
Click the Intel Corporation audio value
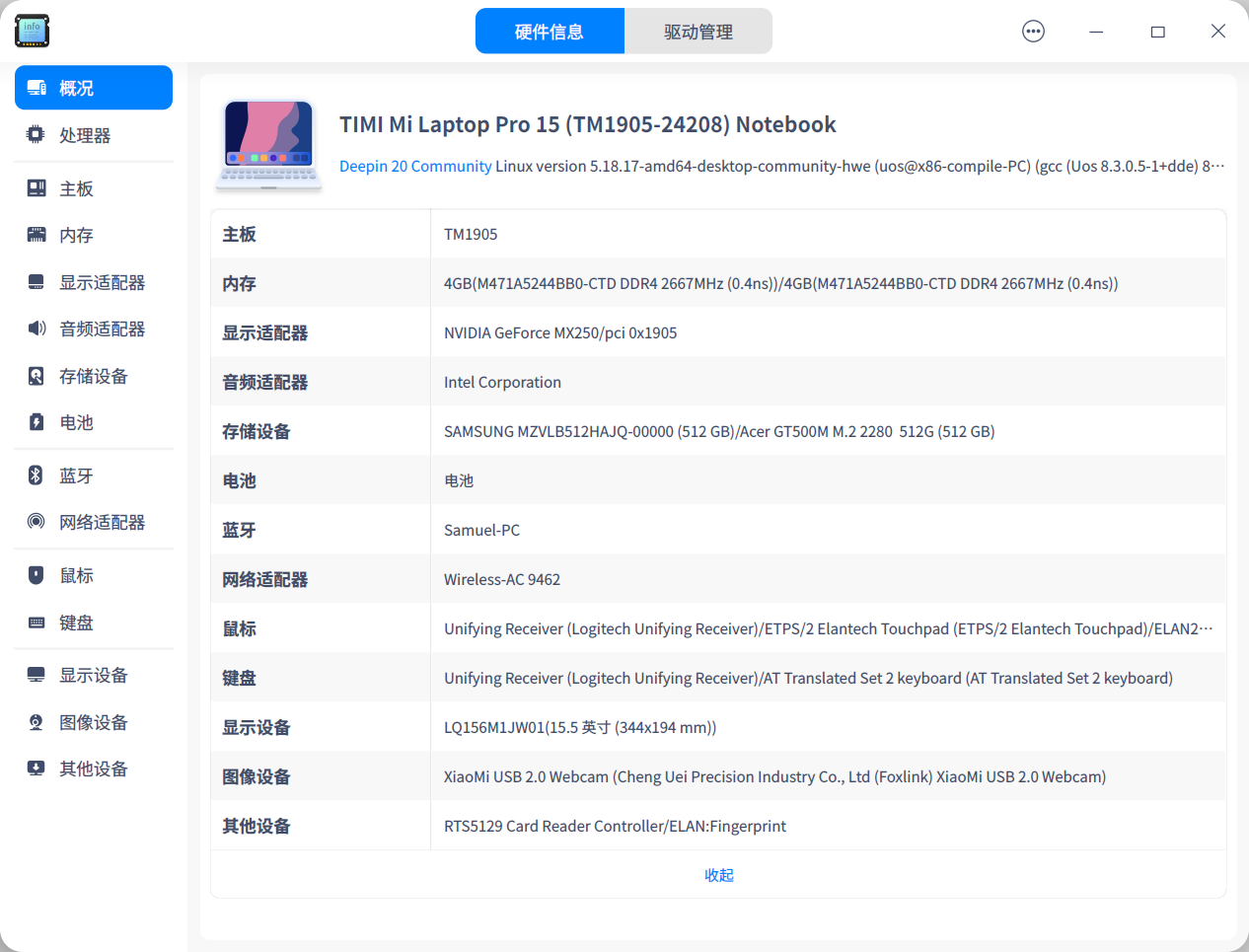click(x=502, y=382)
